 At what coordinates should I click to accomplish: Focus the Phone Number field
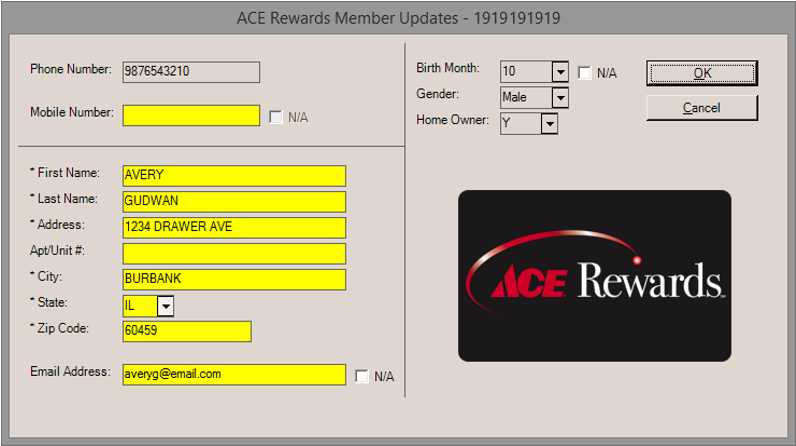191,72
